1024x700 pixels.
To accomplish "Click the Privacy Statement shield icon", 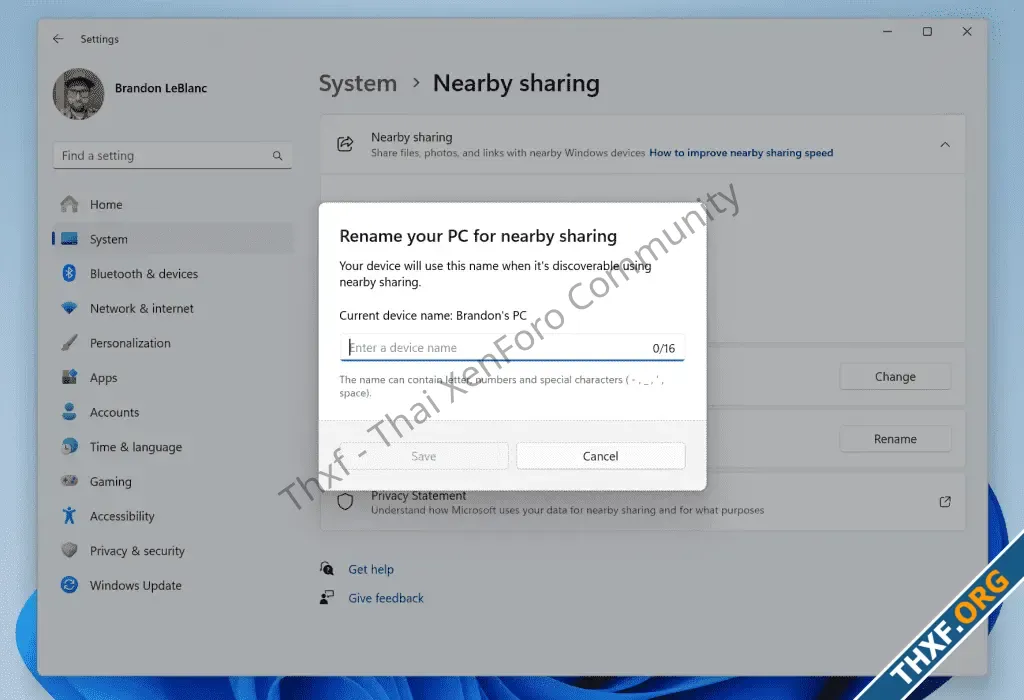I will [345, 501].
